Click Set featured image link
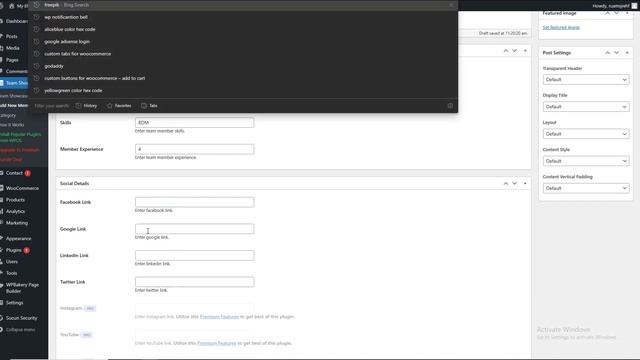This screenshot has width=640, height=360. pyautogui.click(x=561, y=27)
